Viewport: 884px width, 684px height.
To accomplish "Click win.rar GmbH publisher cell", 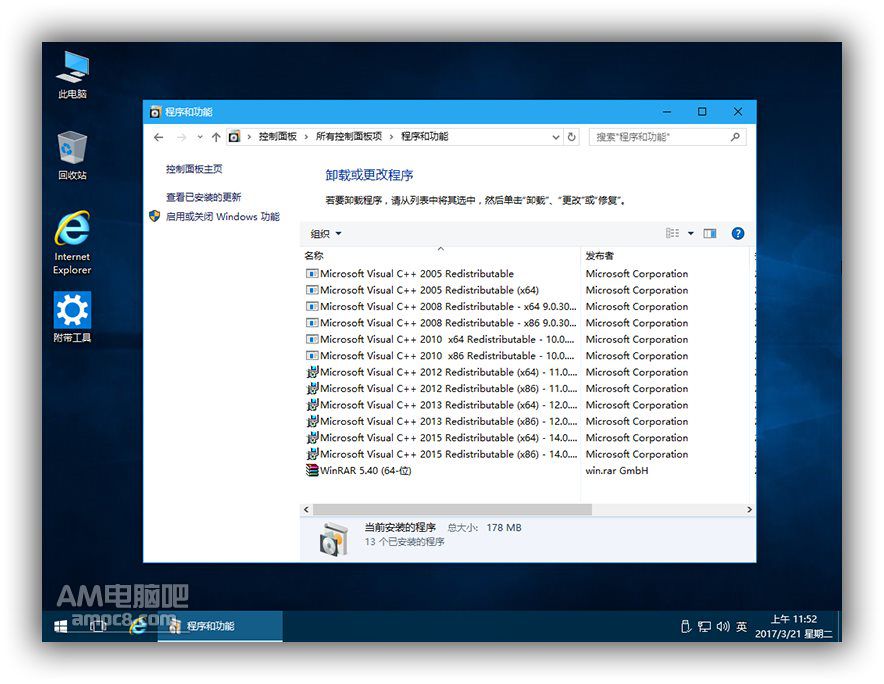I will tap(617, 470).
